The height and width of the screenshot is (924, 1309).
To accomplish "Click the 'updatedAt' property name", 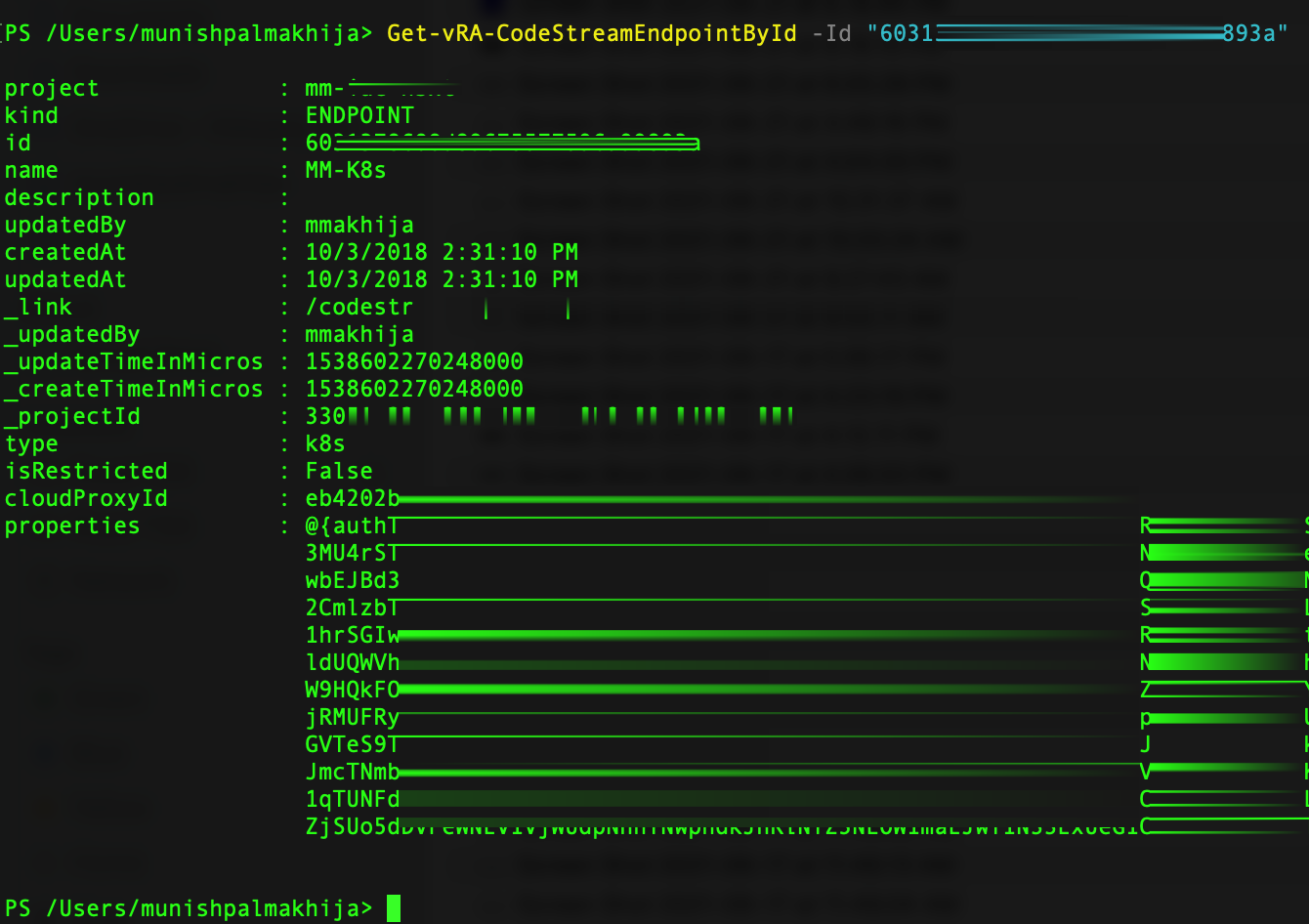I will pyautogui.click(x=65, y=280).
